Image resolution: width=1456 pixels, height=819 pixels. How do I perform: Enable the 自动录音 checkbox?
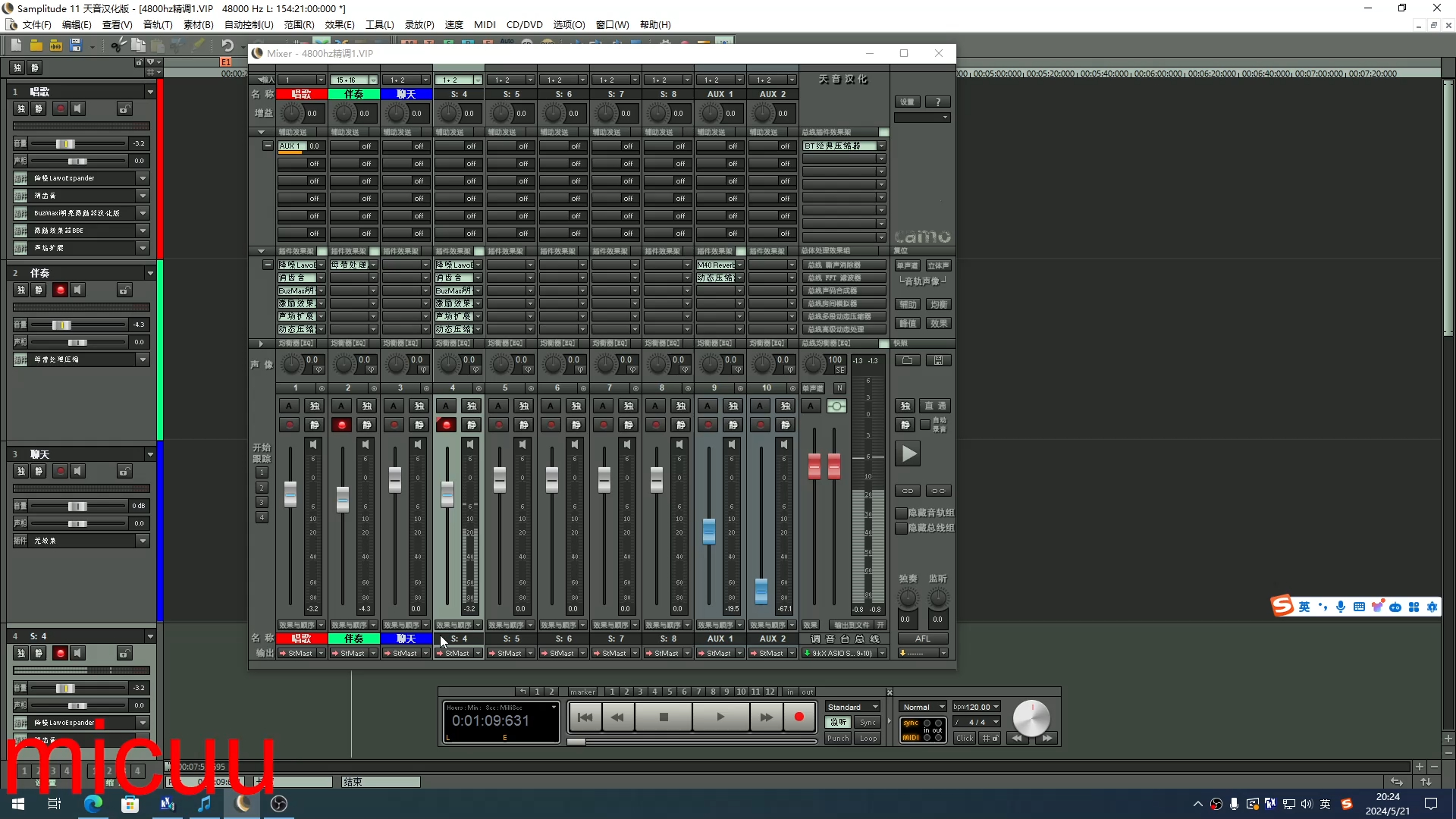click(x=925, y=425)
